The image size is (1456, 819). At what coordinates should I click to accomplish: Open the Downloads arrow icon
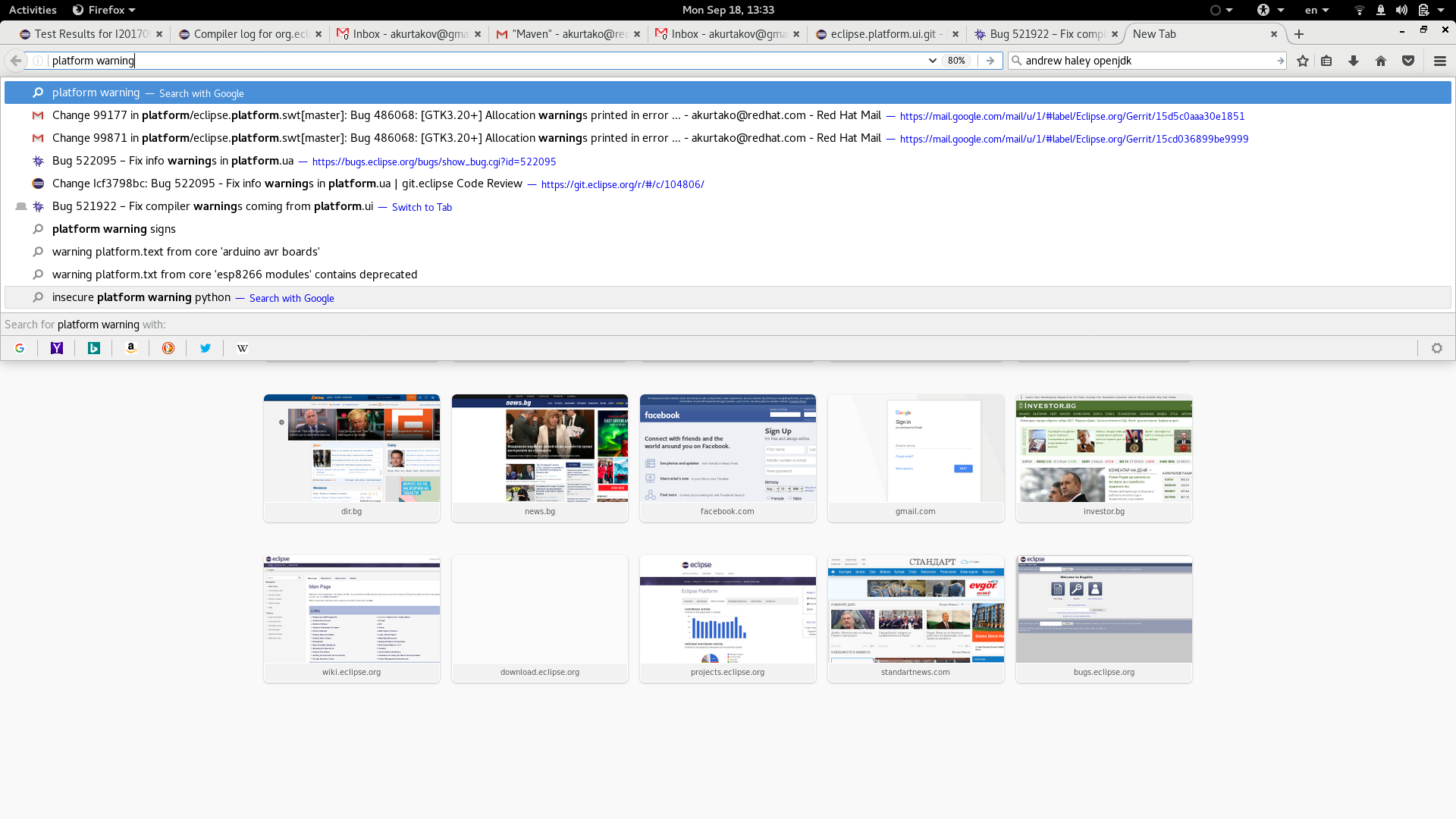point(1354,61)
